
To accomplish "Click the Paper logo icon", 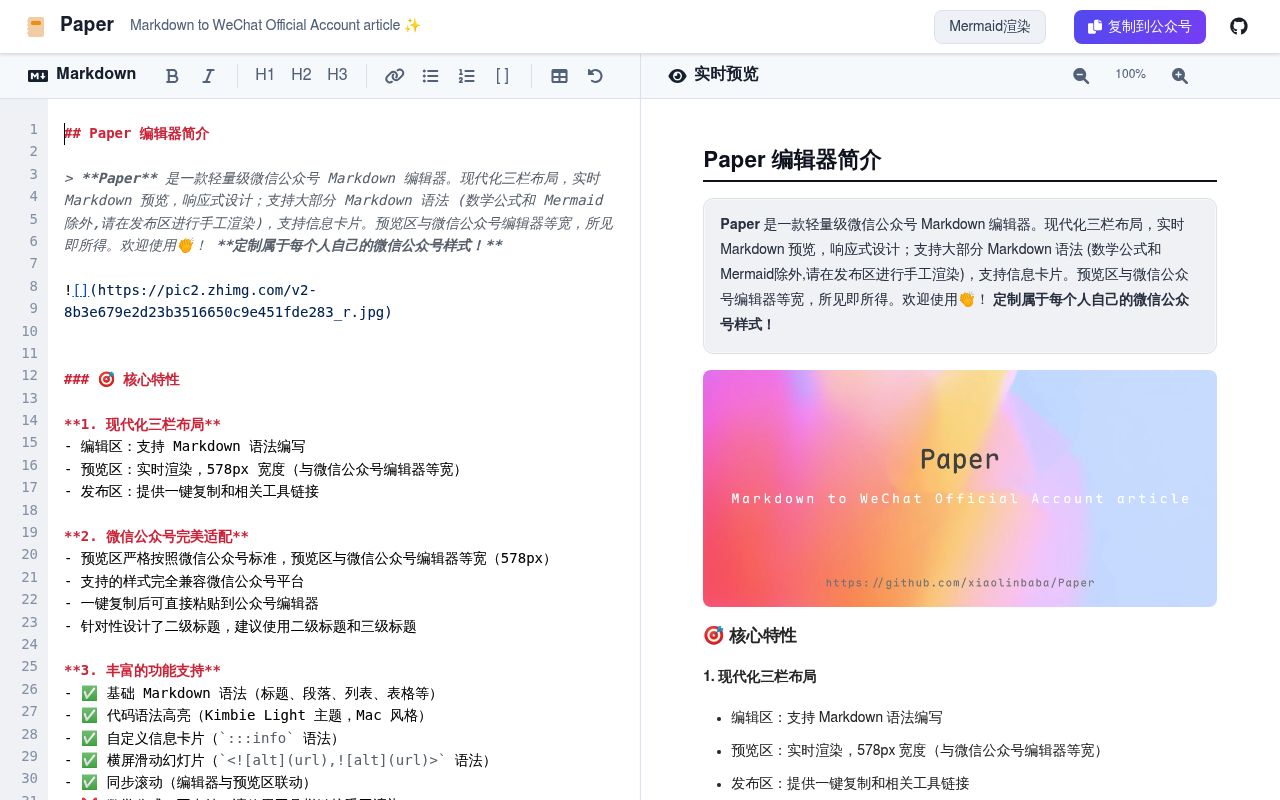I will coord(36,26).
